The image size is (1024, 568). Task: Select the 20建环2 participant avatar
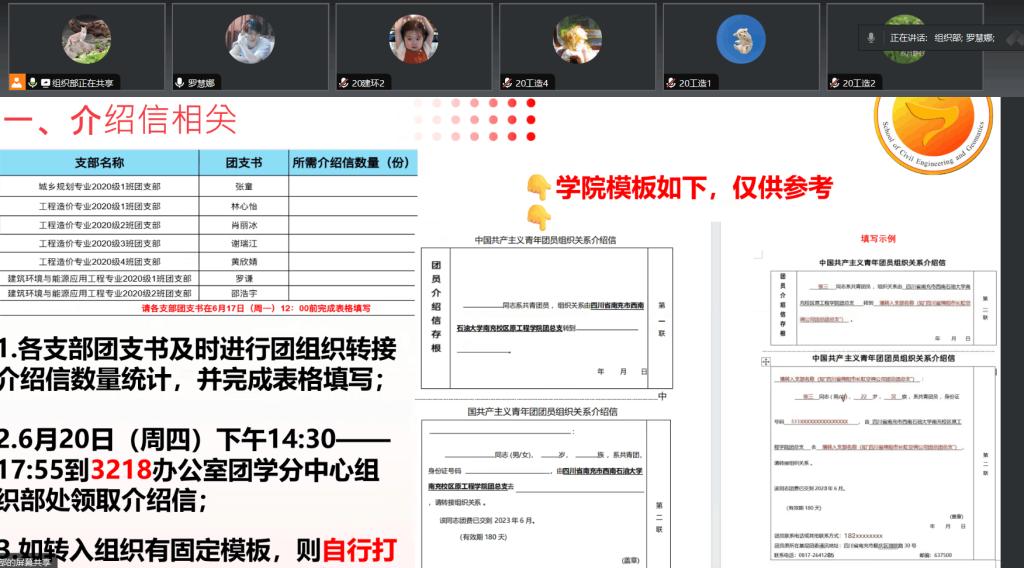(x=413, y=38)
